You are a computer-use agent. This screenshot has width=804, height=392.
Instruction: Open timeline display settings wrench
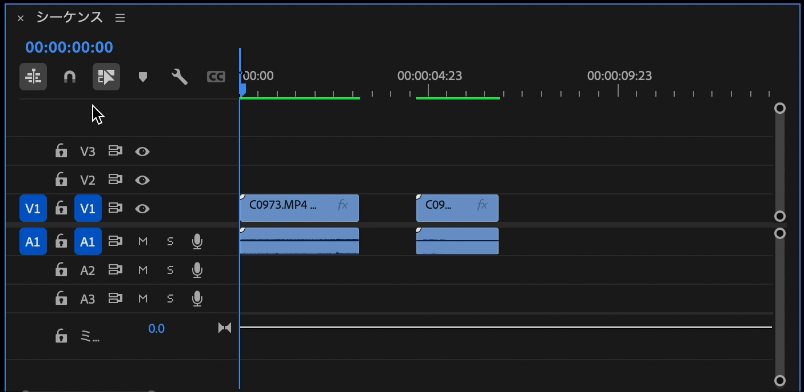[179, 77]
